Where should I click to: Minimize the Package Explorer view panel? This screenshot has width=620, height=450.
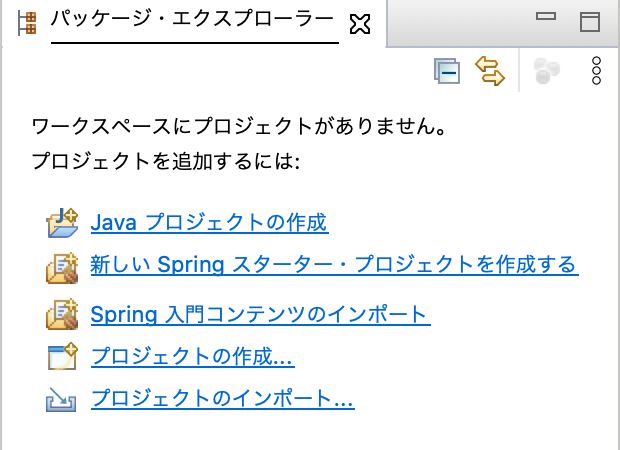tap(546, 16)
